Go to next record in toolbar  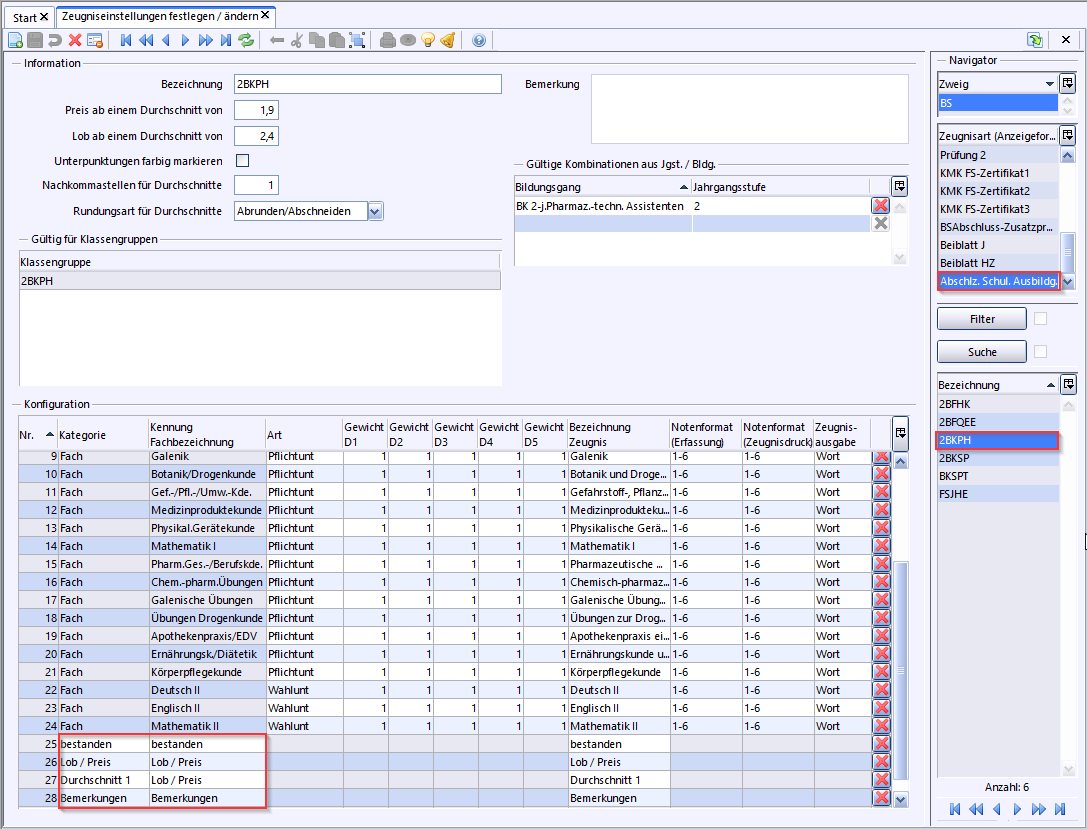[185, 40]
